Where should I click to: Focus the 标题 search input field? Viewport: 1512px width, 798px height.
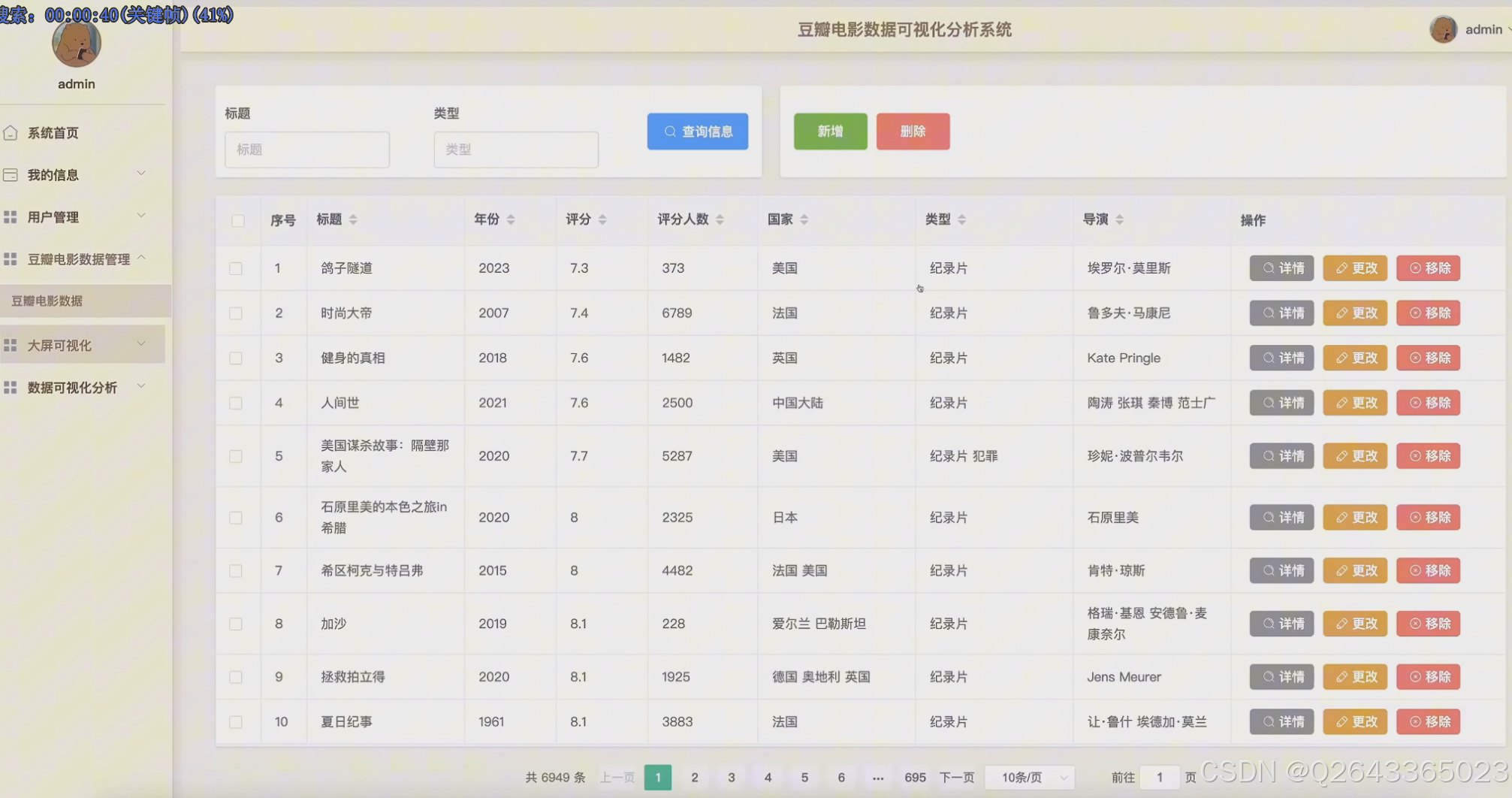(x=307, y=150)
